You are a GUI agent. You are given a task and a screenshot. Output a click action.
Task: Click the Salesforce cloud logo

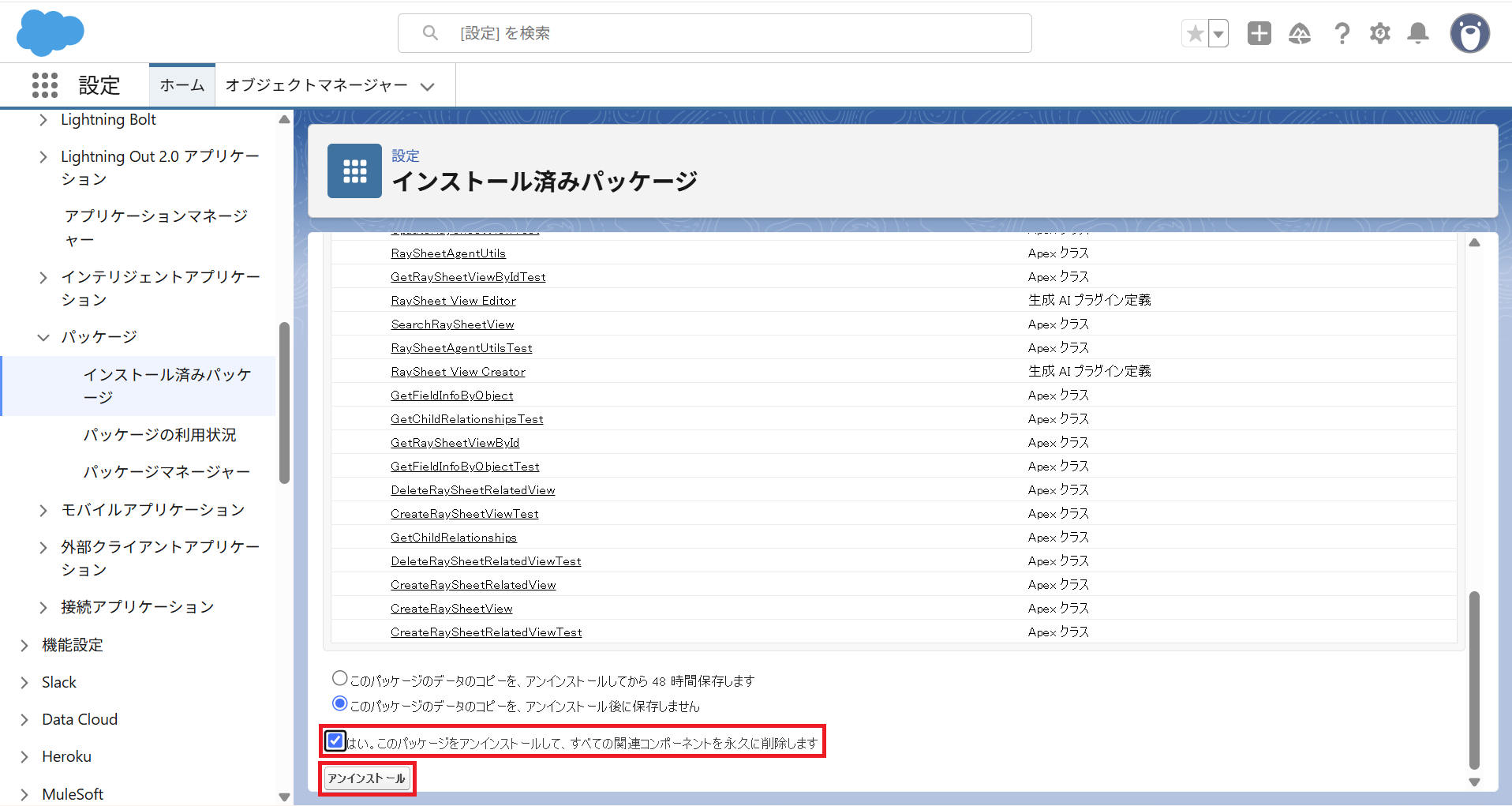50,33
